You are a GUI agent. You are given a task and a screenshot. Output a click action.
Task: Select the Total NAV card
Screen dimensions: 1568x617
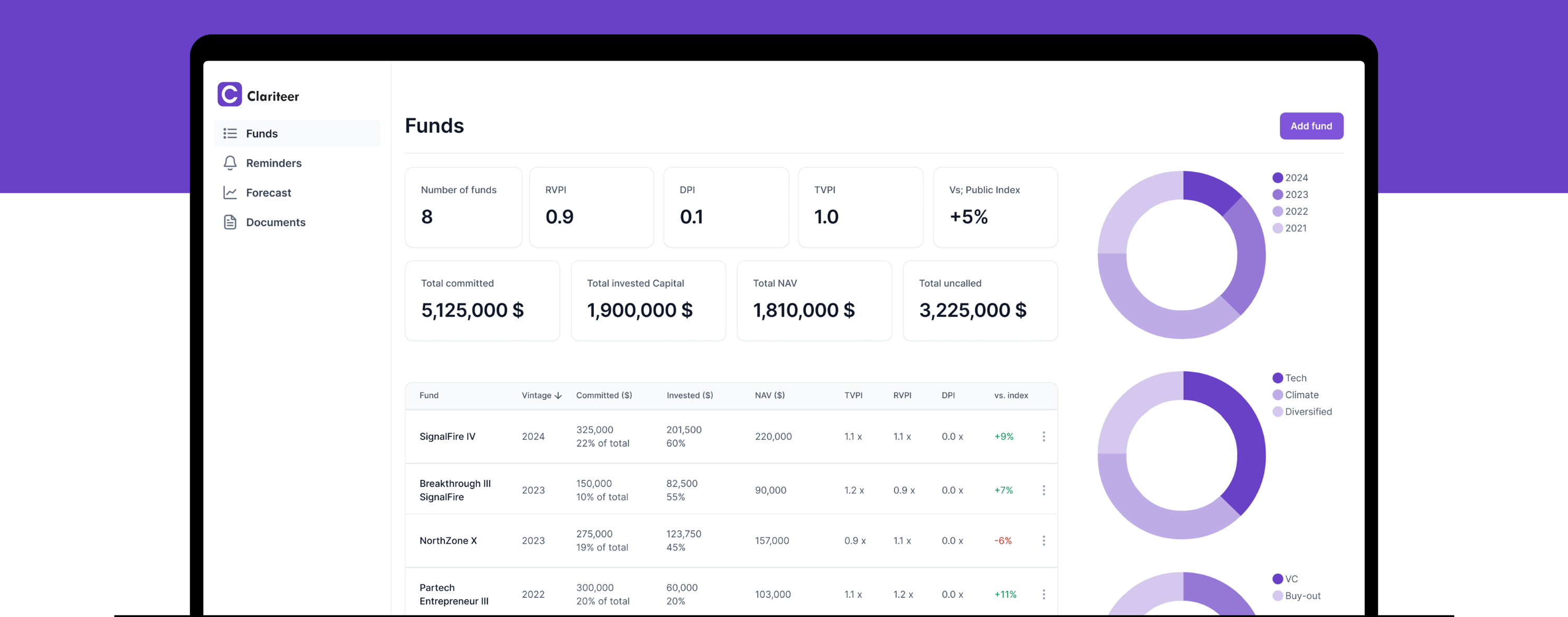[814, 301]
